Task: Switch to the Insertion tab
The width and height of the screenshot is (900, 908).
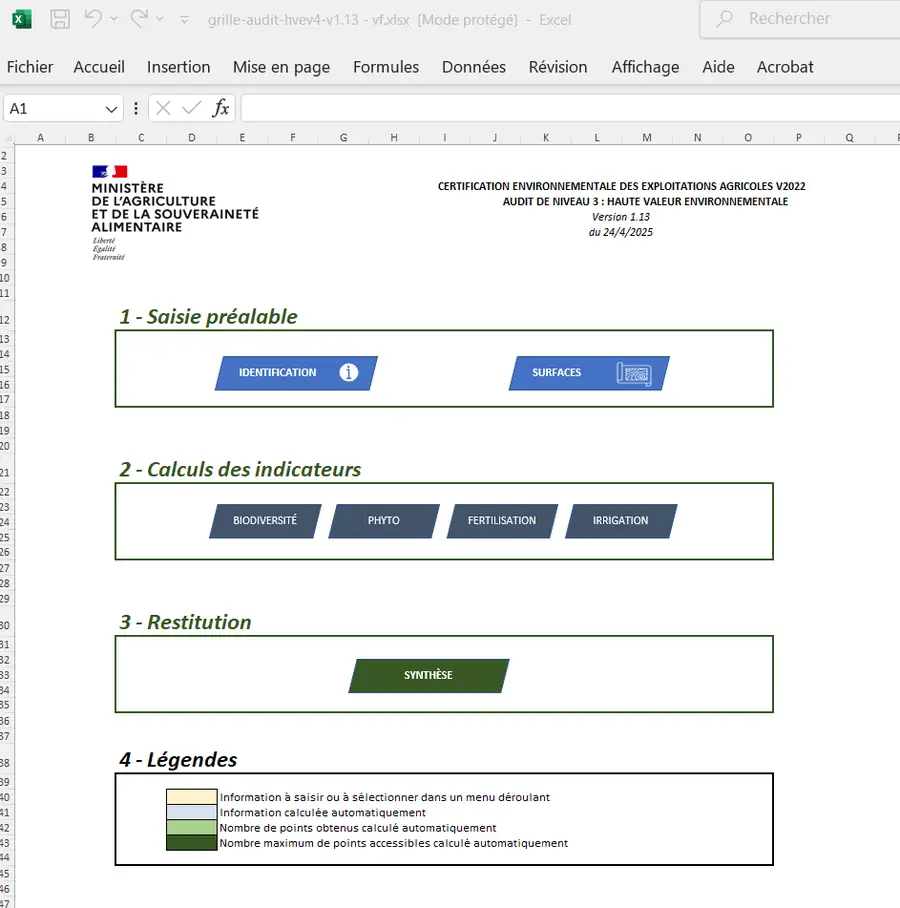Action: (x=178, y=67)
